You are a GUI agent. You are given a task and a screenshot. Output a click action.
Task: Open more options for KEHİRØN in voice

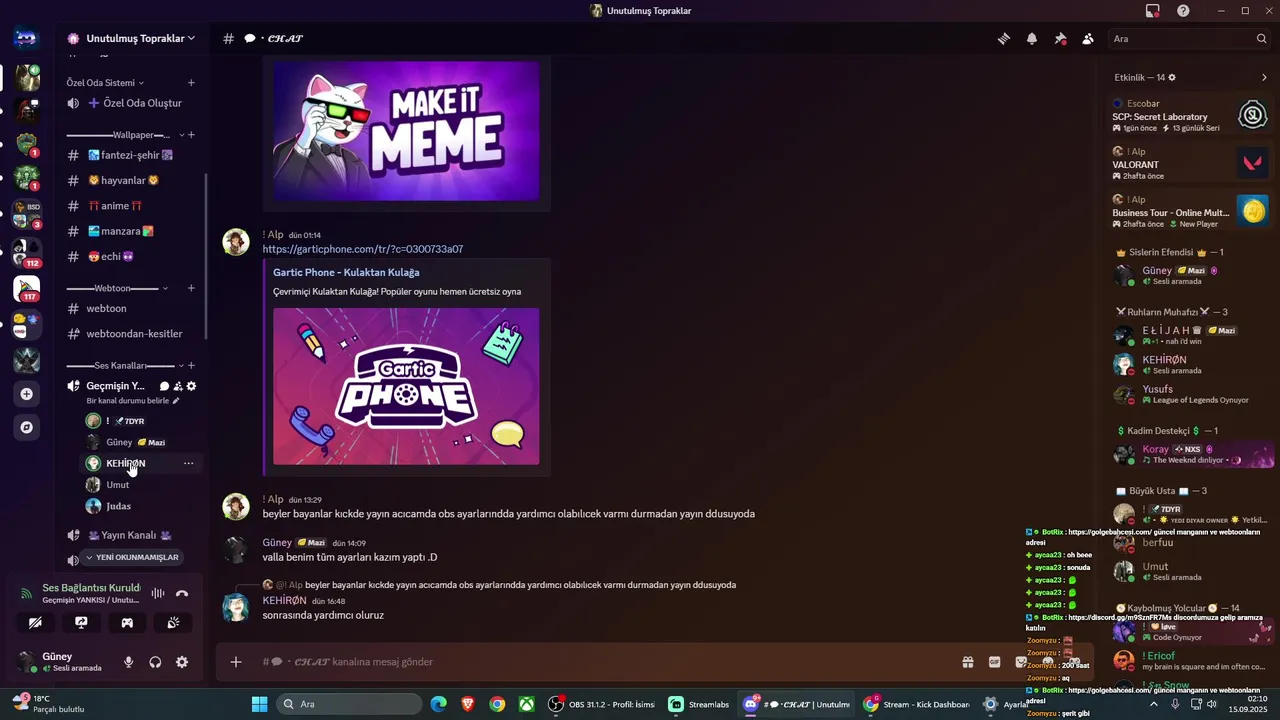pos(188,464)
